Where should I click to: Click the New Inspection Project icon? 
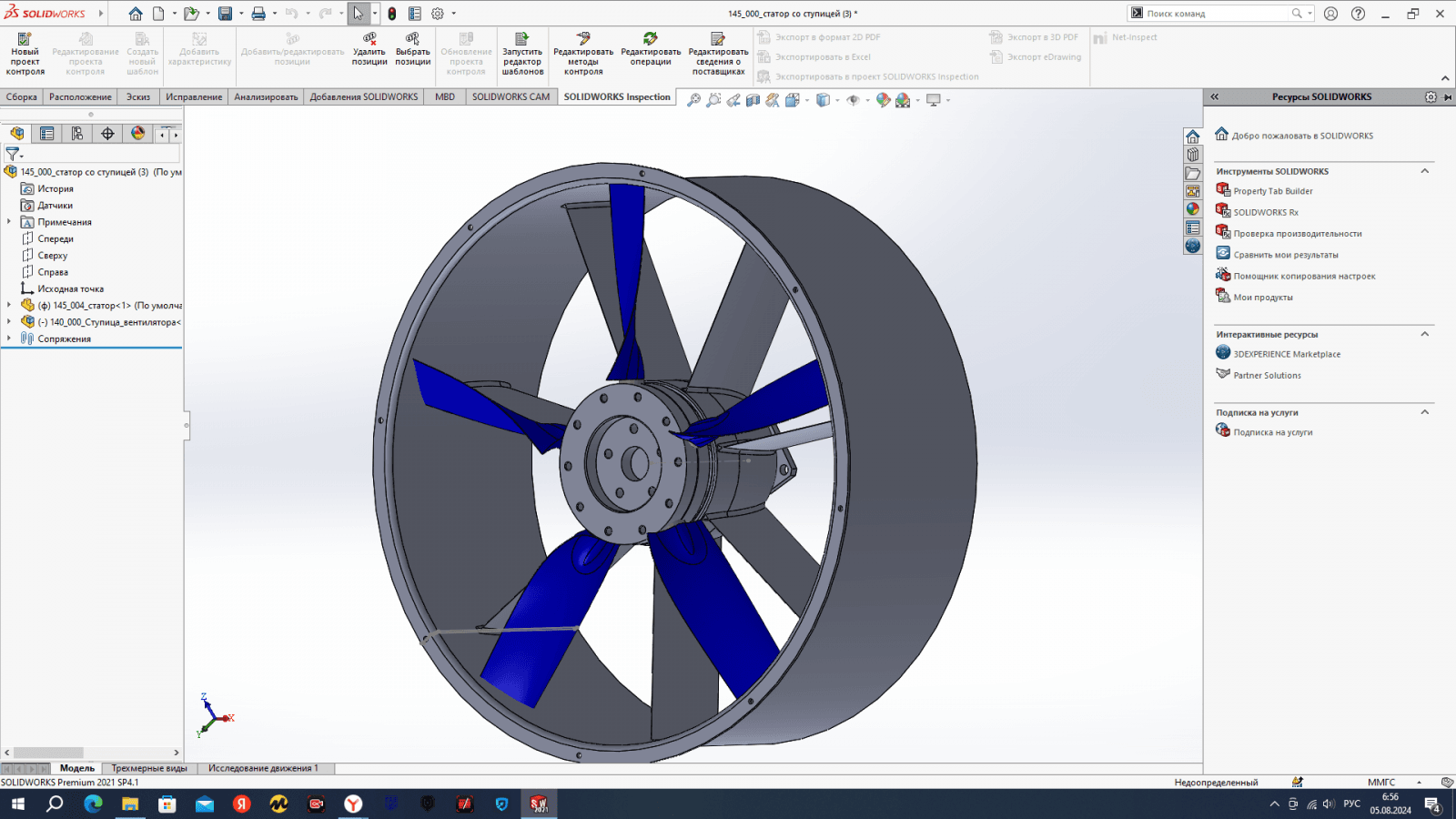[25, 39]
